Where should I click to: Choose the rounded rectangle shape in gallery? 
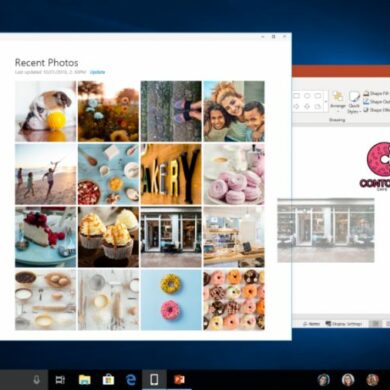coord(318,96)
